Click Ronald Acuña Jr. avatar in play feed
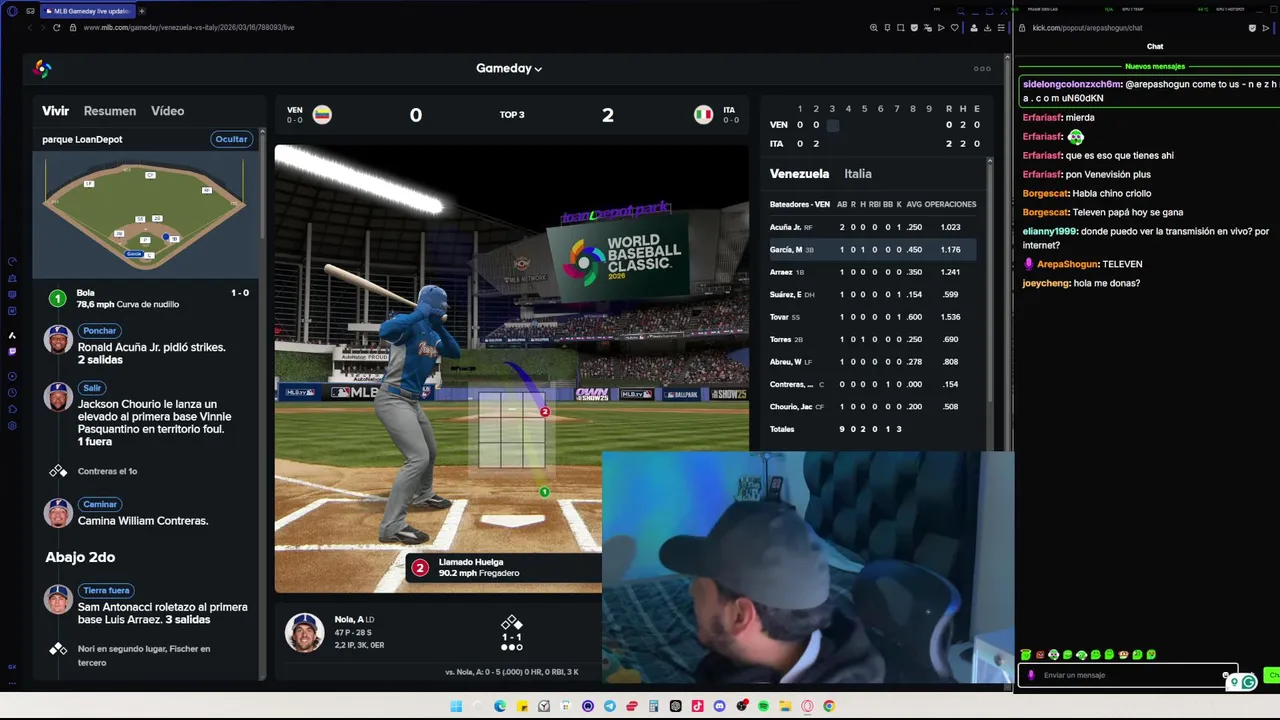Screen dimensions: 1280x720 coord(58,339)
